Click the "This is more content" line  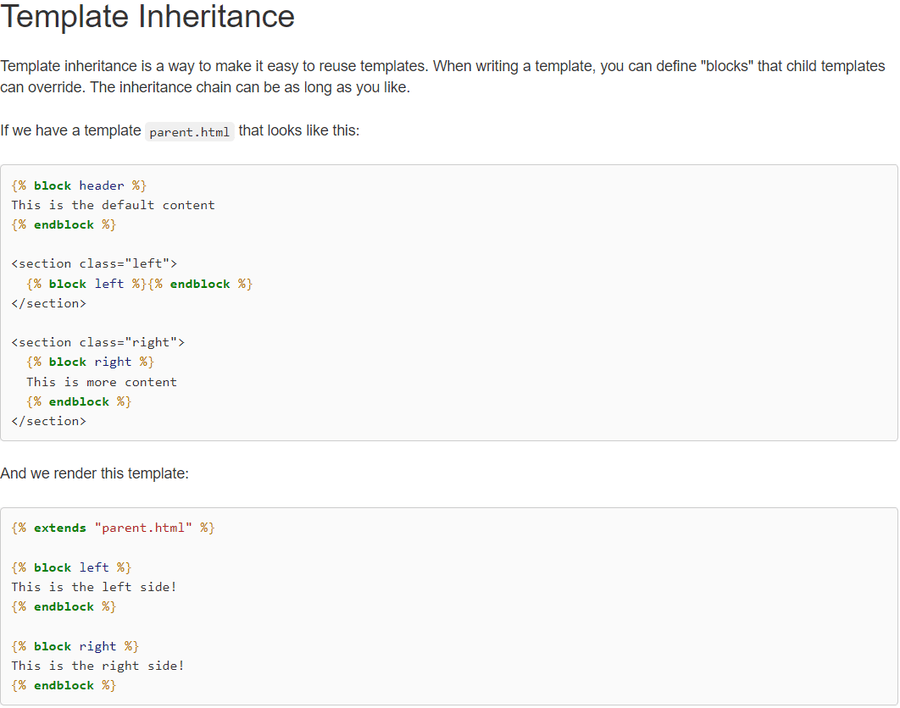tap(101, 382)
